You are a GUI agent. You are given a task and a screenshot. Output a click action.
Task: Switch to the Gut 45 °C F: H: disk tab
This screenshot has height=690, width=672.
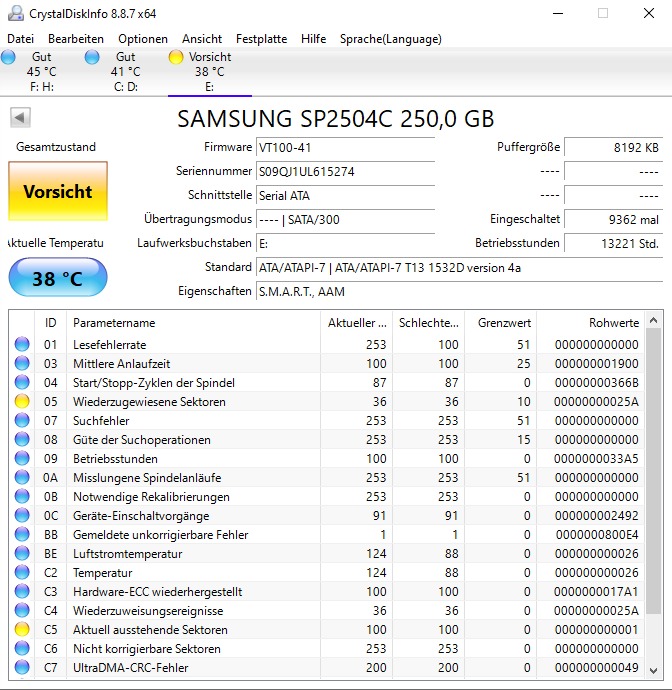pos(42,71)
